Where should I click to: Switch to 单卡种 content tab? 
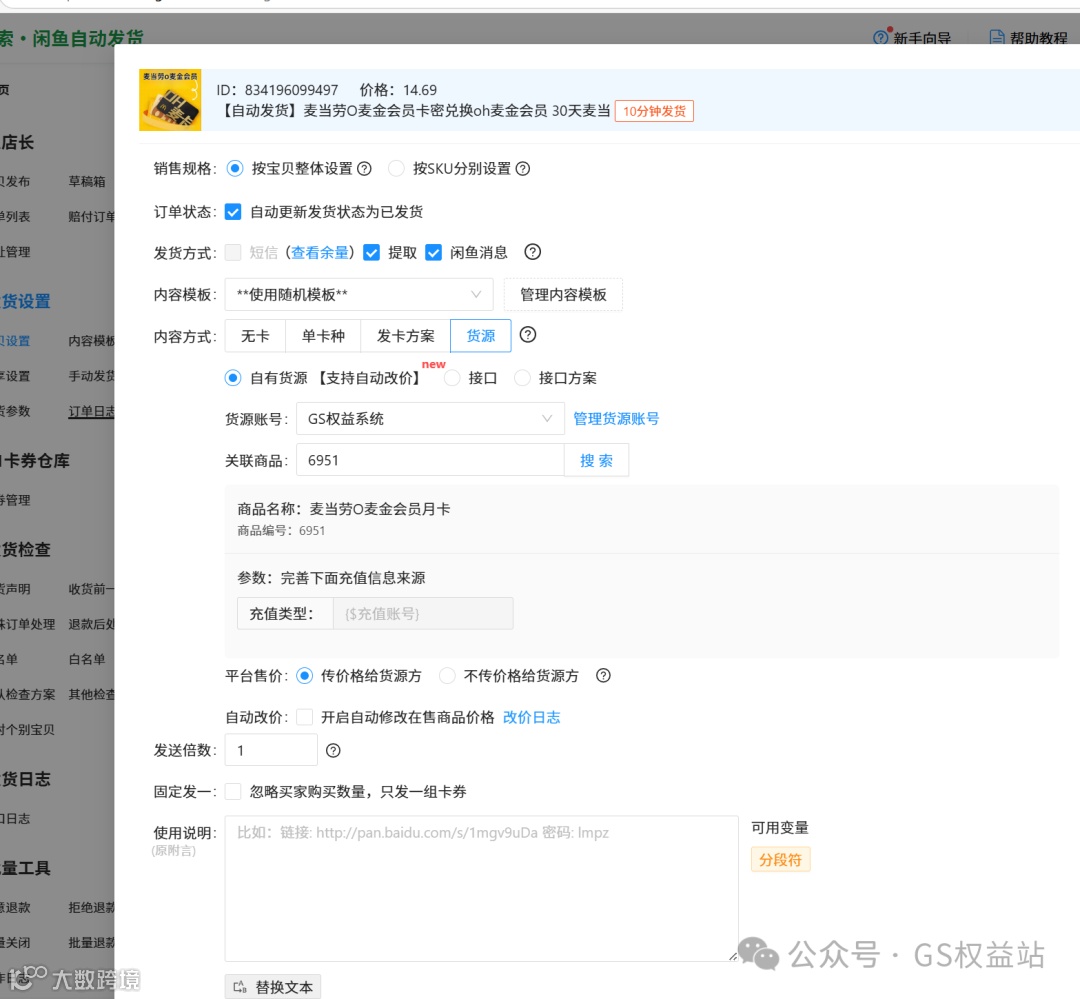tap(323, 336)
